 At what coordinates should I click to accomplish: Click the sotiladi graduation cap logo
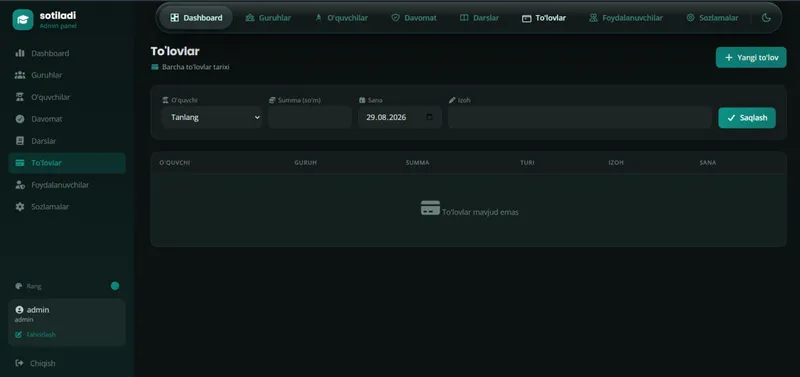[x=23, y=20]
